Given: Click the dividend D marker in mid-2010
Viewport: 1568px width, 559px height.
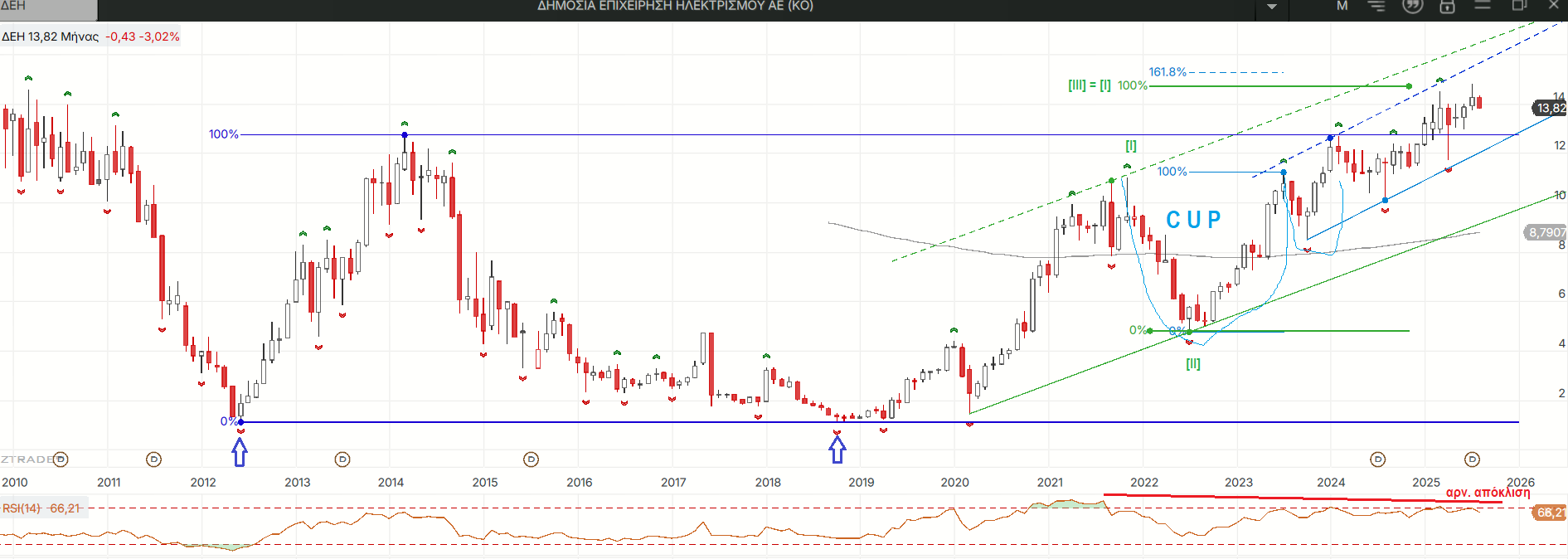Looking at the screenshot, I should pyautogui.click(x=61, y=459).
